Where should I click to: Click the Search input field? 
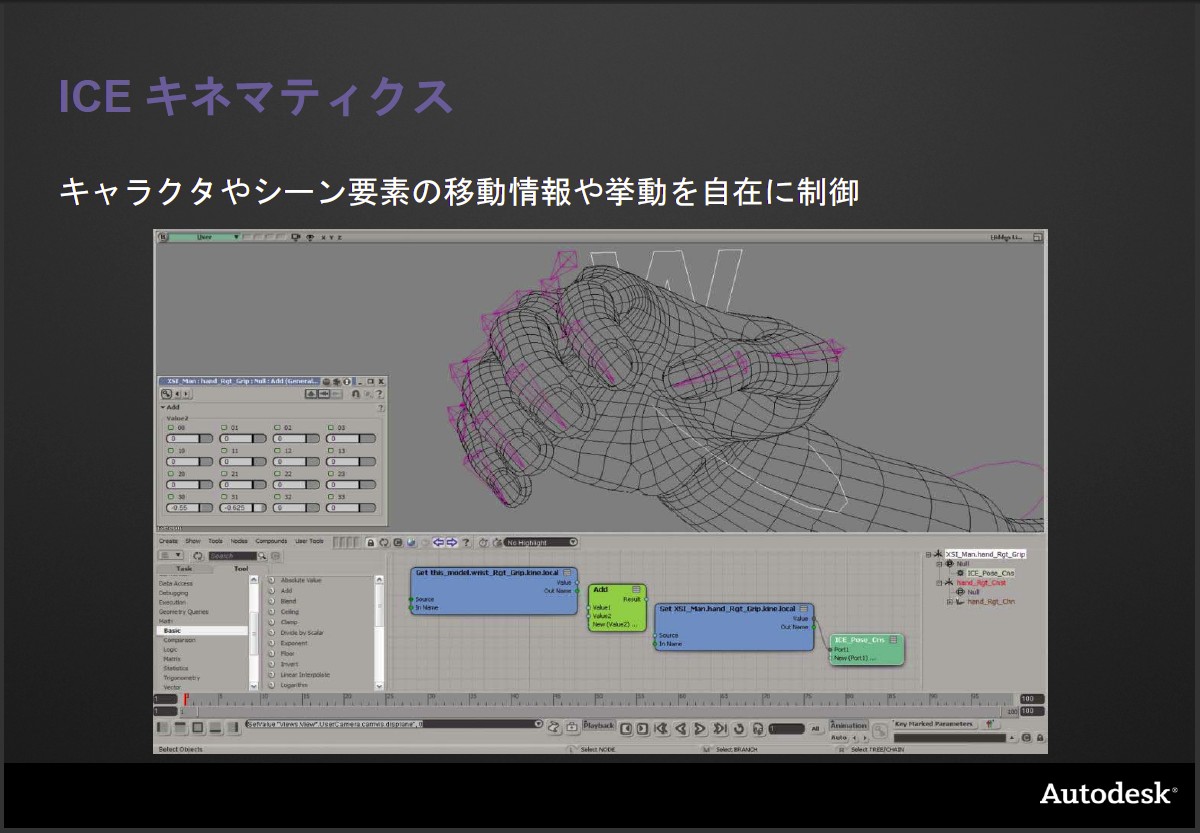(x=232, y=556)
